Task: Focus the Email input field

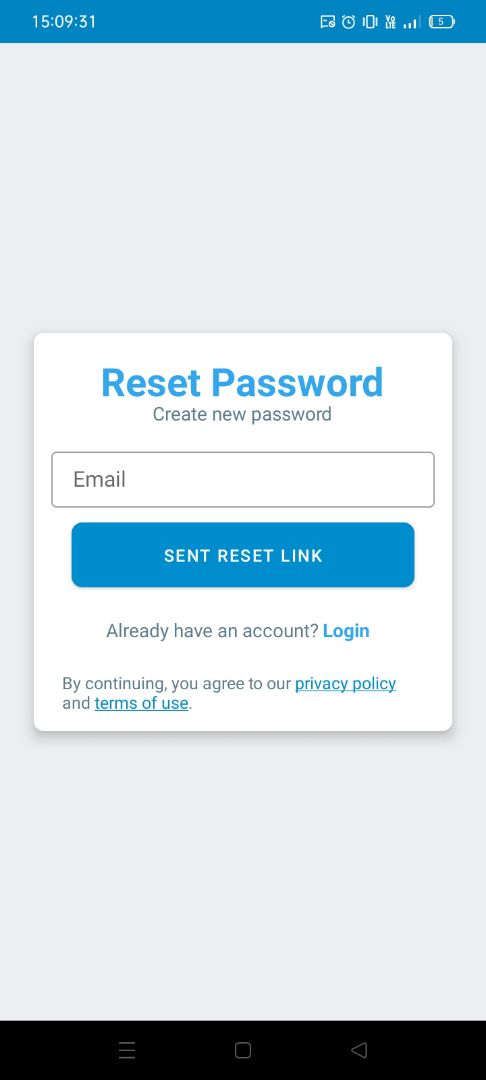Action: pos(243,479)
